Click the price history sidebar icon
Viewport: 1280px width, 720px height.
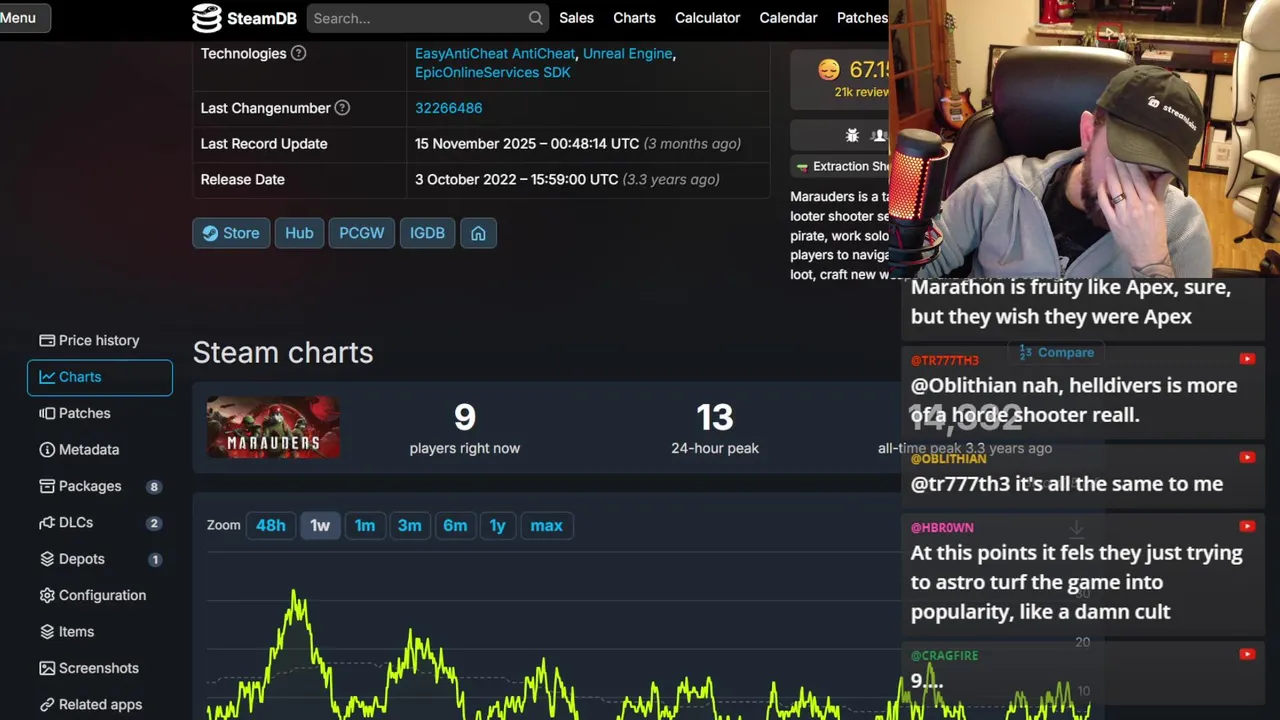coord(46,340)
